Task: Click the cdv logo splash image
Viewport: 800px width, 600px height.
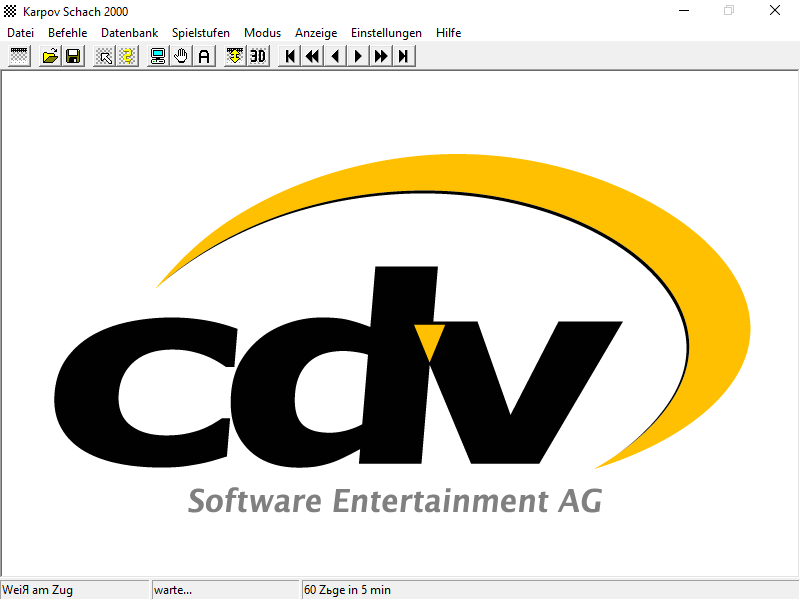Action: (402, 334)
